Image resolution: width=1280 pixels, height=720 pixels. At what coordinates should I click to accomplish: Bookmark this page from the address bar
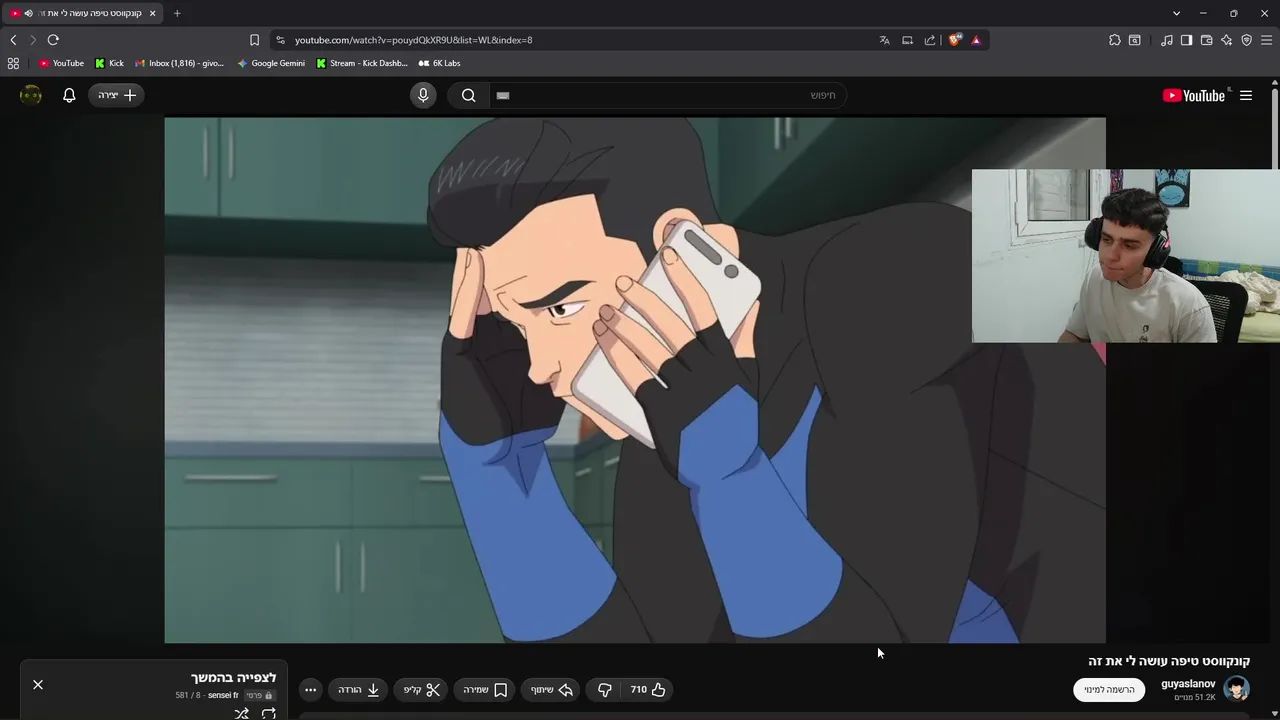[254, 40]
